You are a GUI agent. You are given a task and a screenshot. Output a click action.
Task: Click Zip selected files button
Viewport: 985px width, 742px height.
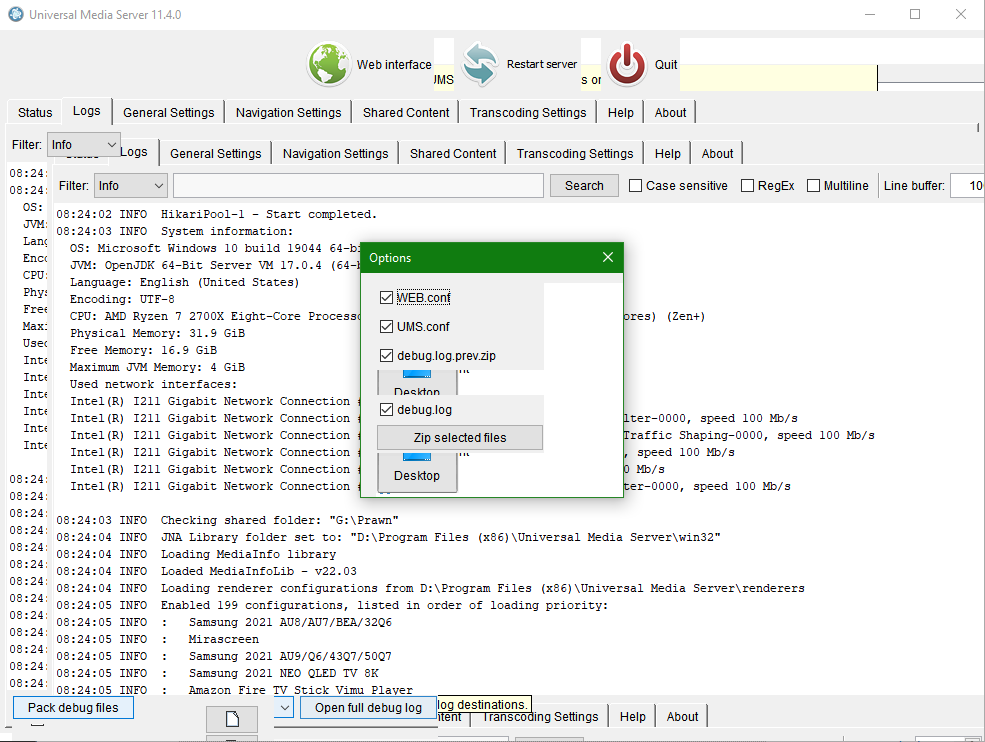(460, 437)
